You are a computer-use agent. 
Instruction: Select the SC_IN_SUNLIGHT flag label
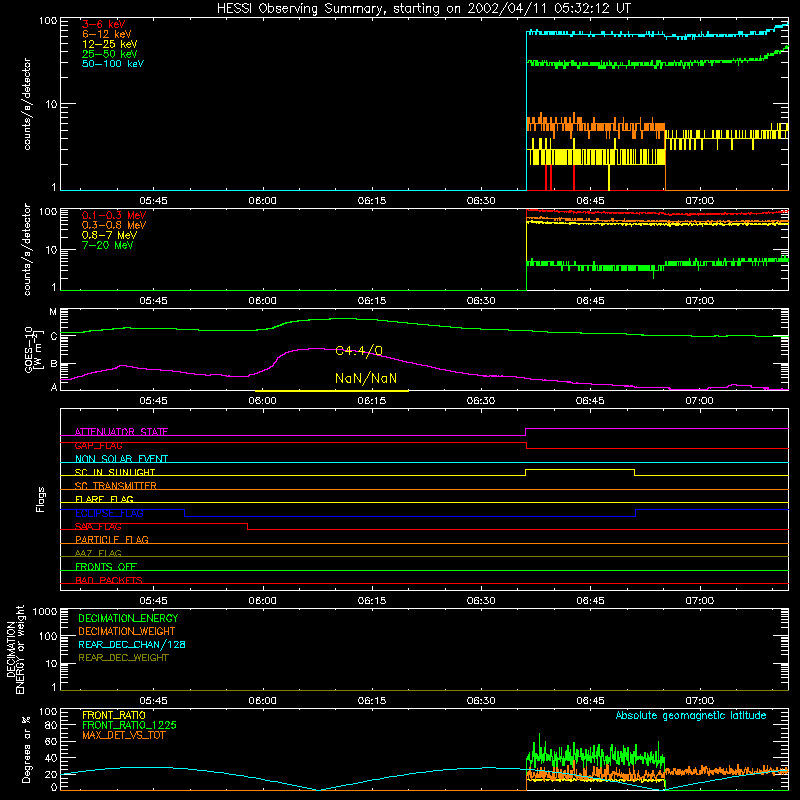[x=115, y=472]
